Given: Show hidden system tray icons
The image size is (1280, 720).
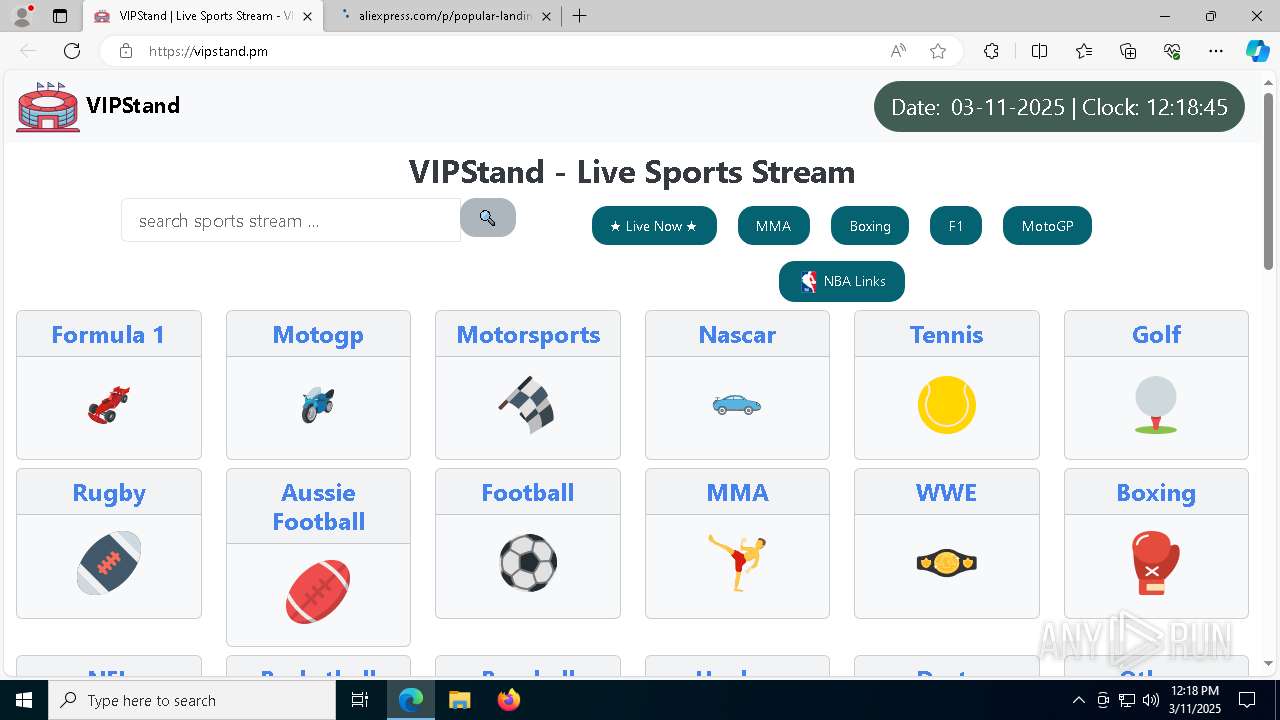Looking at the screenshot, I should [1078, 700].
